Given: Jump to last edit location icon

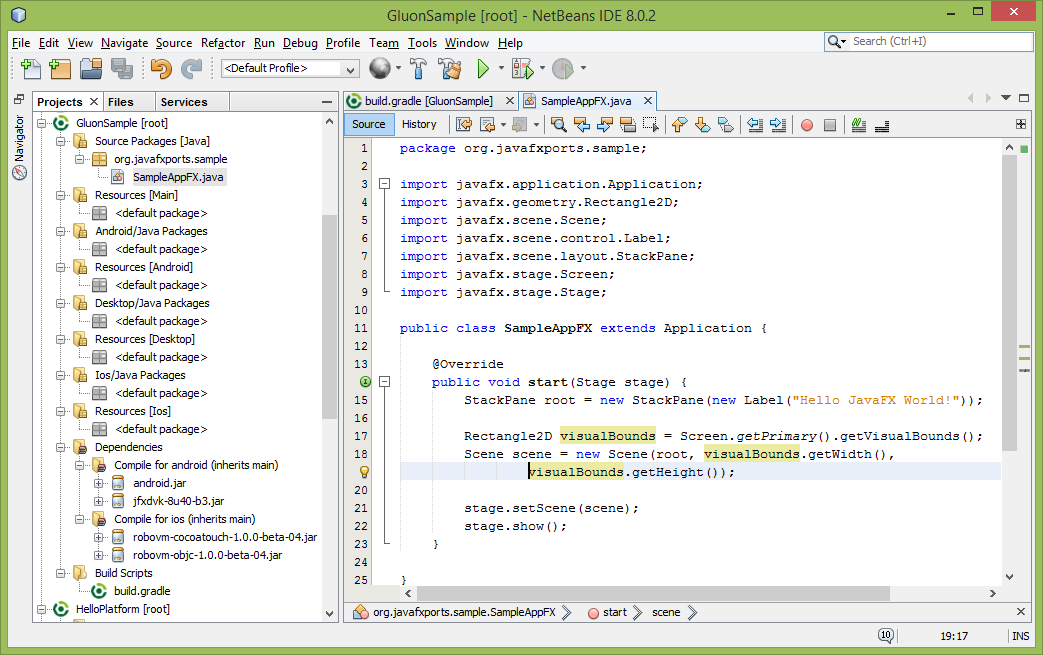Looking at the screenshot, I should [462, 124].
